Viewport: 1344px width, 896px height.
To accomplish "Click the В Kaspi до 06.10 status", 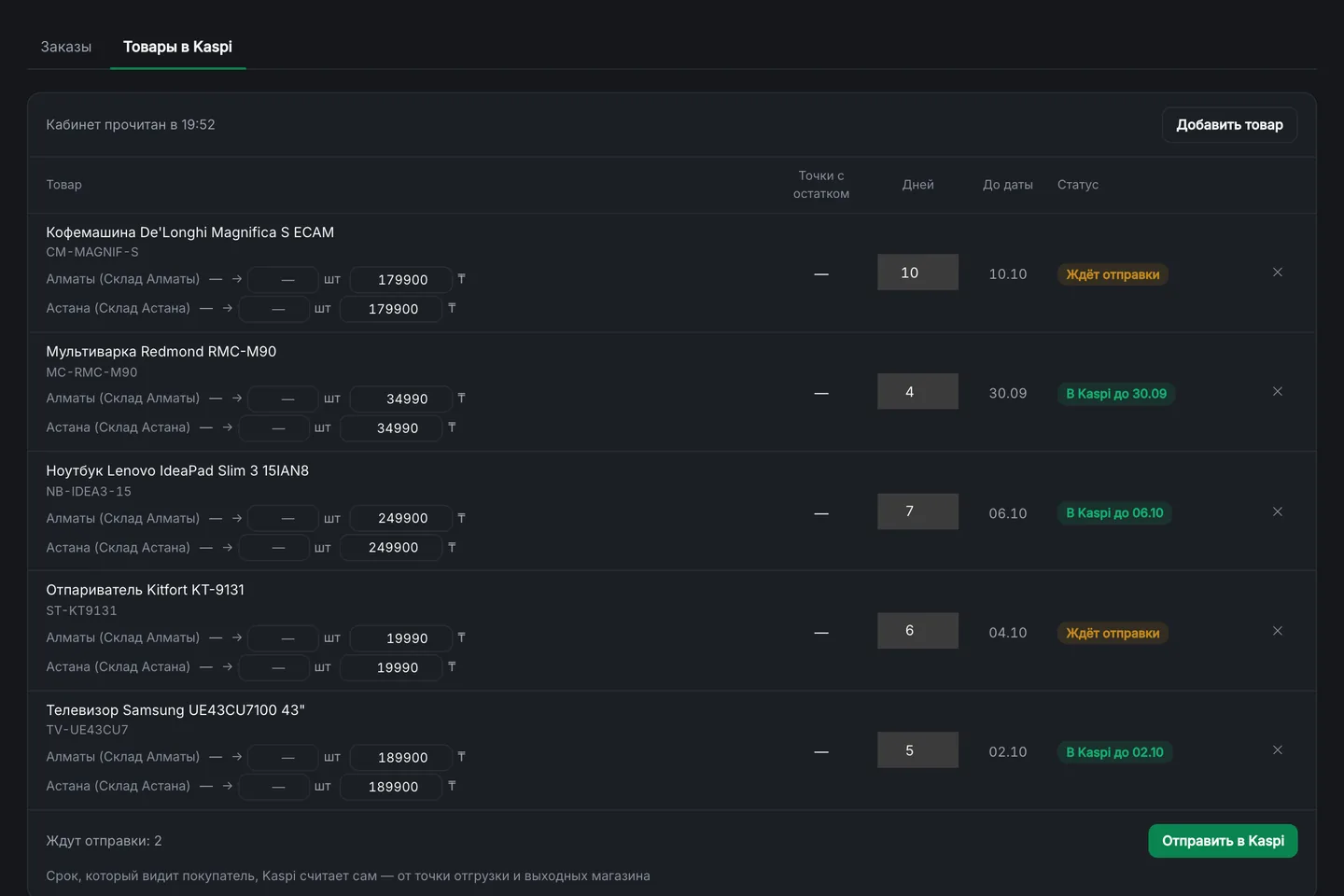I will coord(1114,513).
